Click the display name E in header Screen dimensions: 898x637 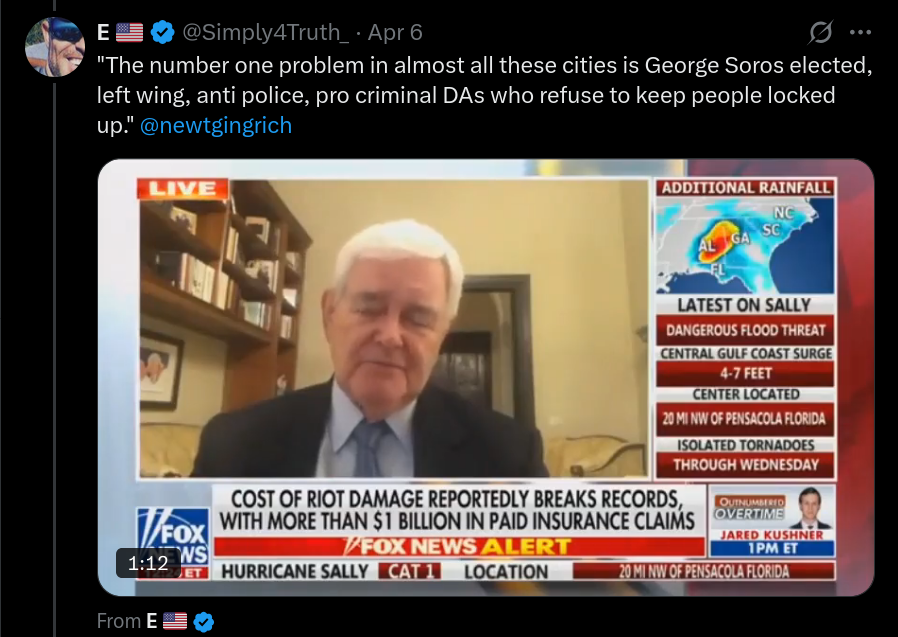103,33
